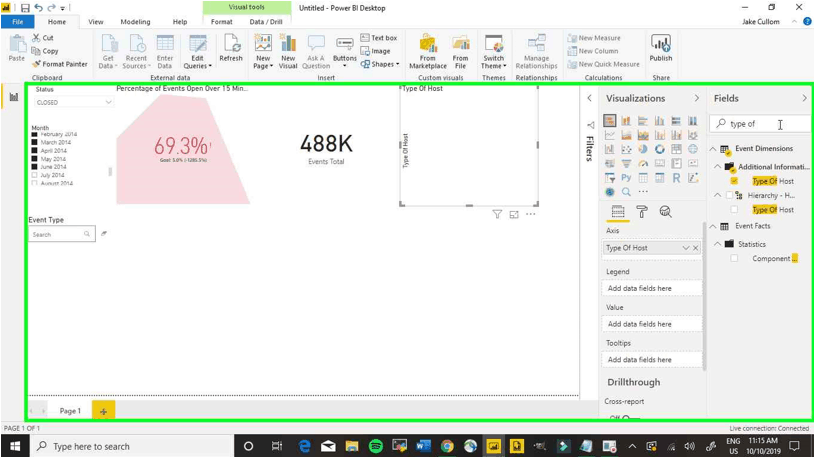This screenshot has width=816, height=458.
Task: Open the Format tab under Visual tools
Action: [222, 22]
